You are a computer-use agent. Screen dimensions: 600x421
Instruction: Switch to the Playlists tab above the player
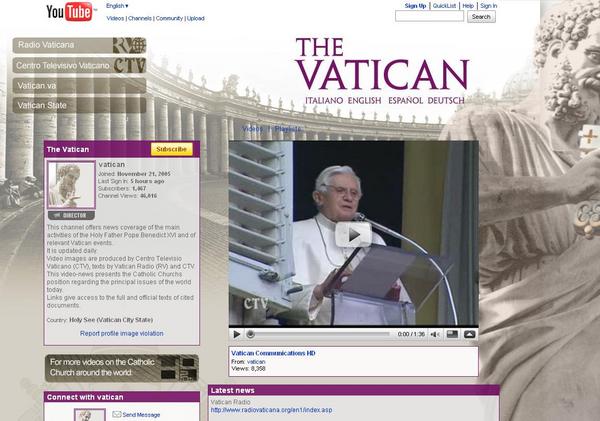click(x=288, y=129)
